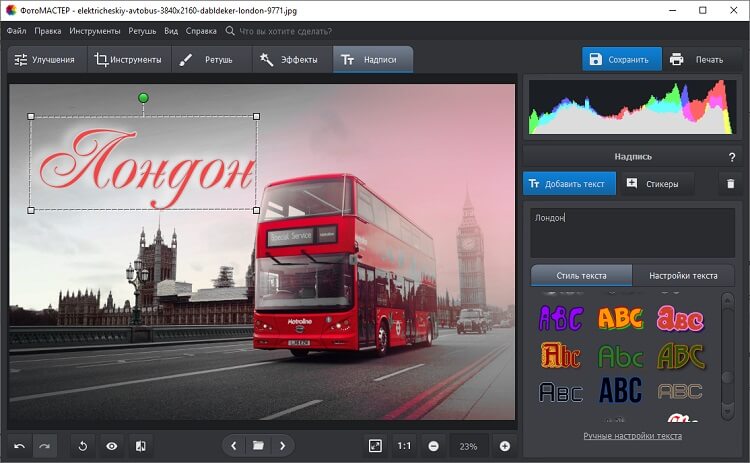Open folder browse icon
The height and width of the screenshot is (463, 750).
click(x=258, y=445)
